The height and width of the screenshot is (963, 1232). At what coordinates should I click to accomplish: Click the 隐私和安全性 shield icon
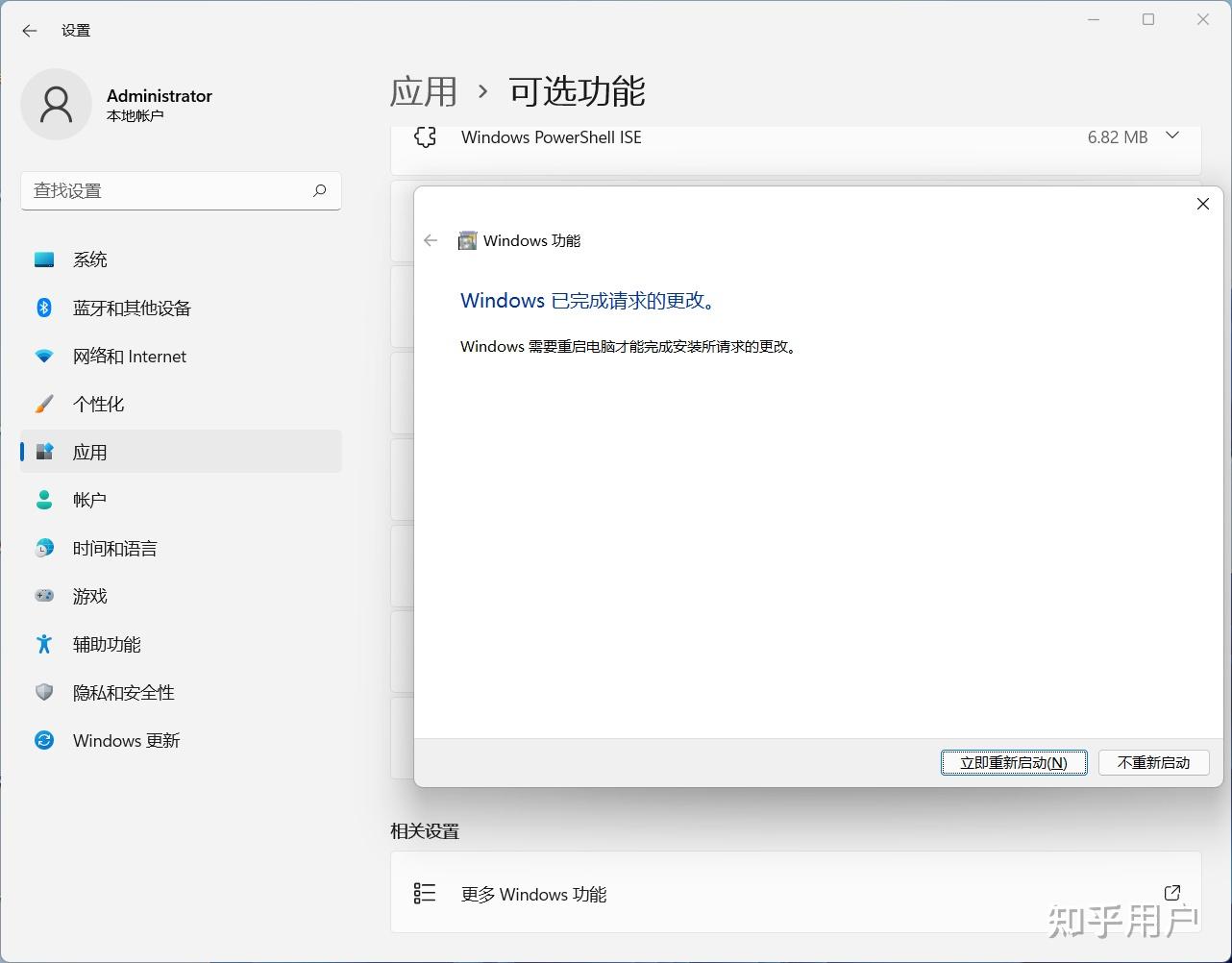pos(44,692)
